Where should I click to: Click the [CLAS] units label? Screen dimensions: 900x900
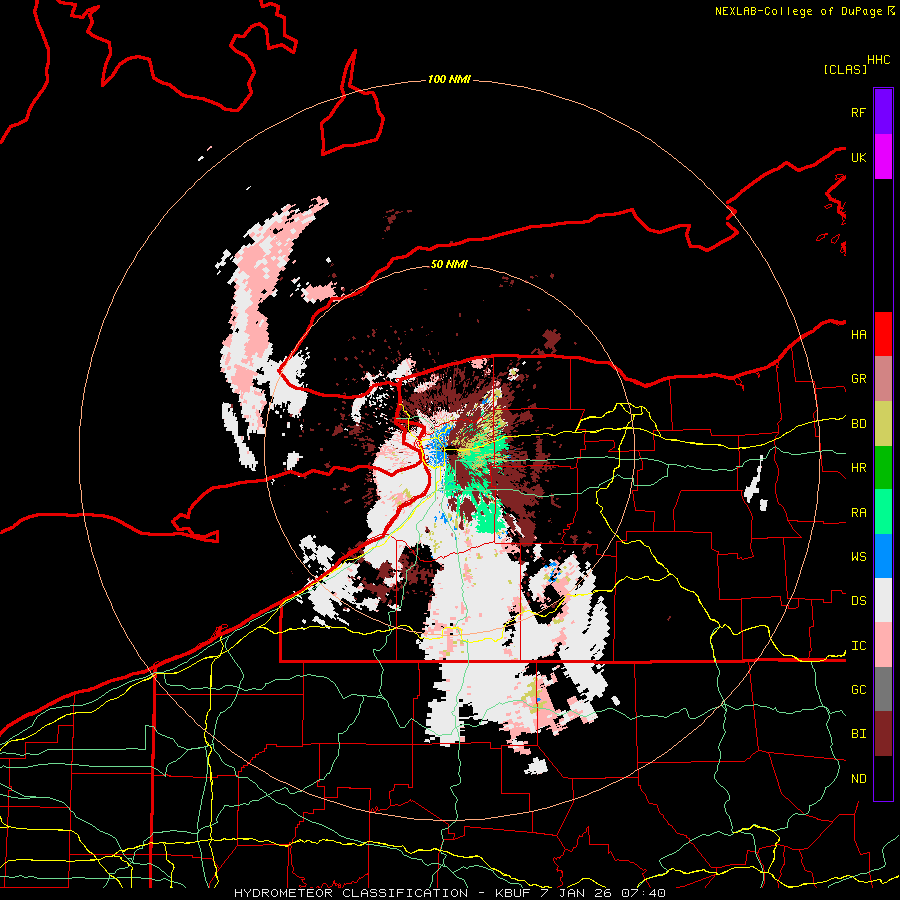click(845, 69)
